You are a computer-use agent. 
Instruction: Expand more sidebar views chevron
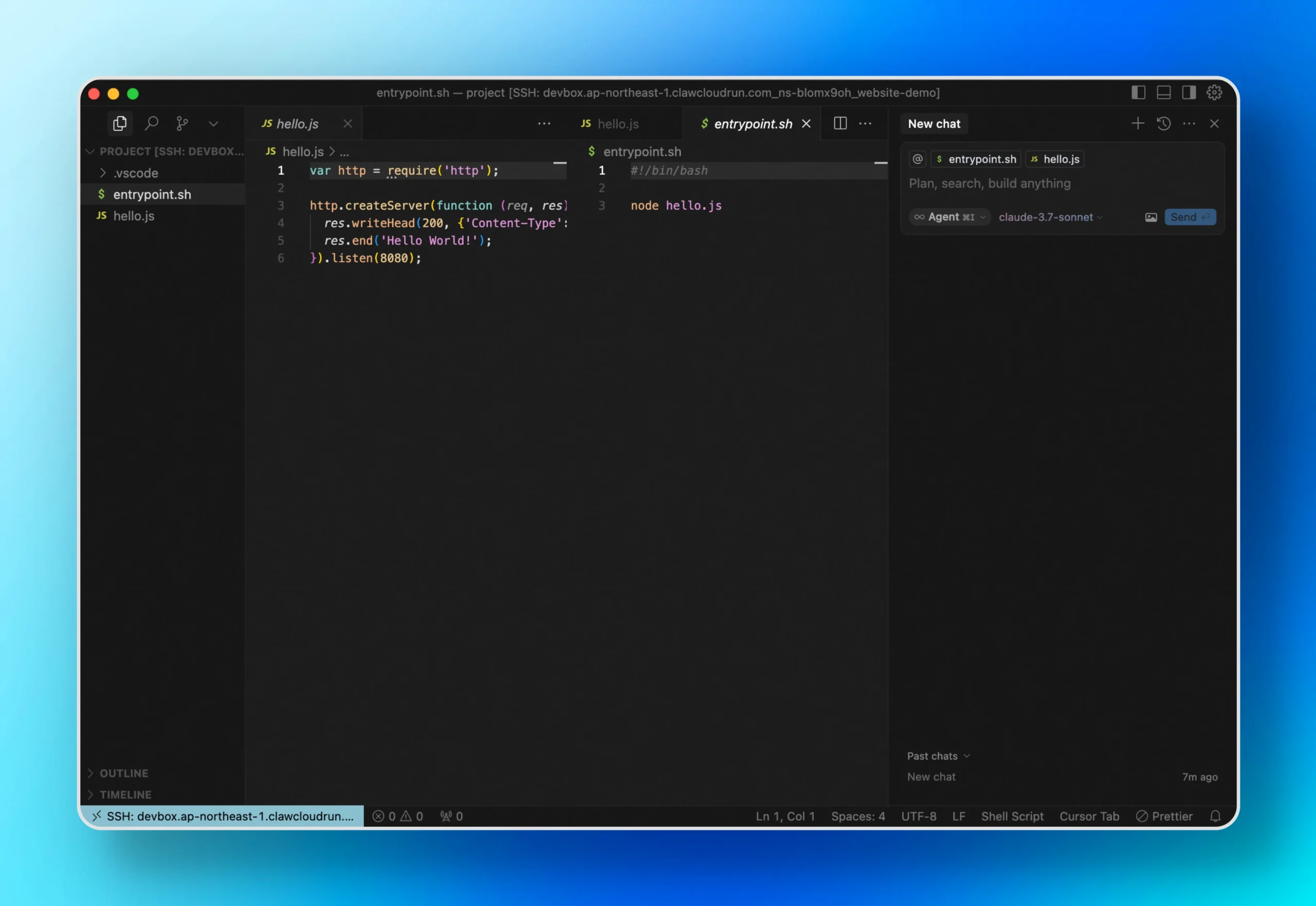[x=213, y=124]
